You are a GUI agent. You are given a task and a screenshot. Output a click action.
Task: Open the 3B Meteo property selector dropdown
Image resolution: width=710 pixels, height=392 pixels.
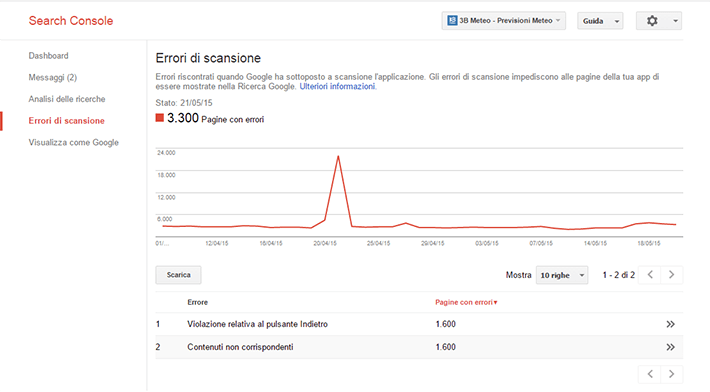pos(504,21)
